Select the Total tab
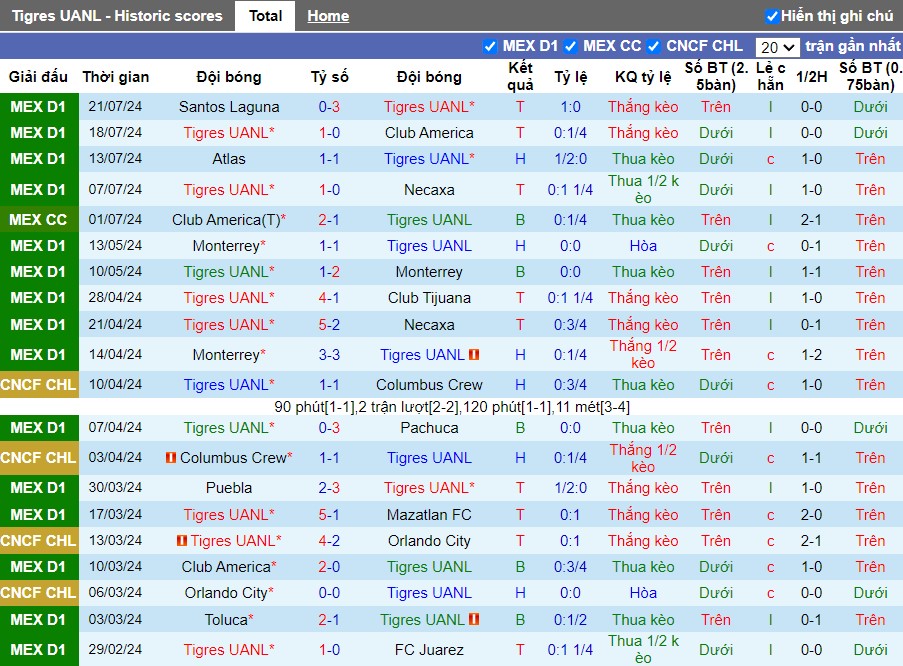 (265, 16)
